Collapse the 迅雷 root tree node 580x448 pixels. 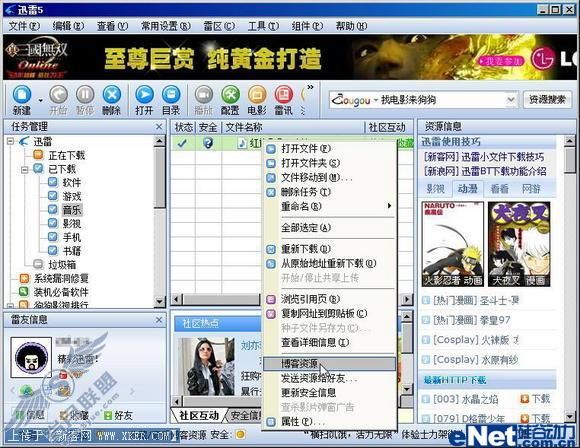point(10,141)
